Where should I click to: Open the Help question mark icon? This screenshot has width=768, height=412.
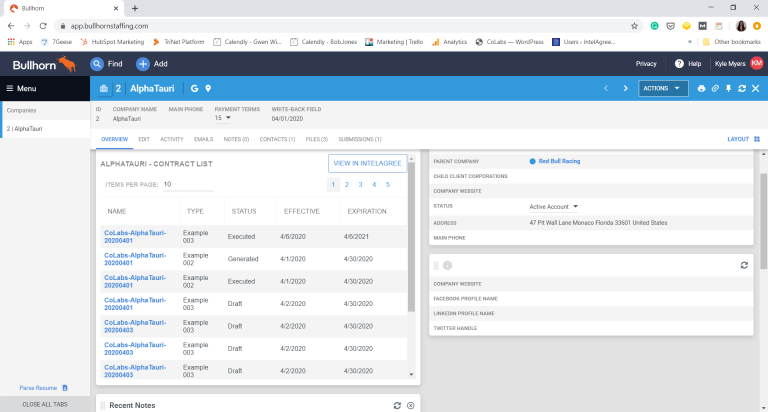[679, 64]
